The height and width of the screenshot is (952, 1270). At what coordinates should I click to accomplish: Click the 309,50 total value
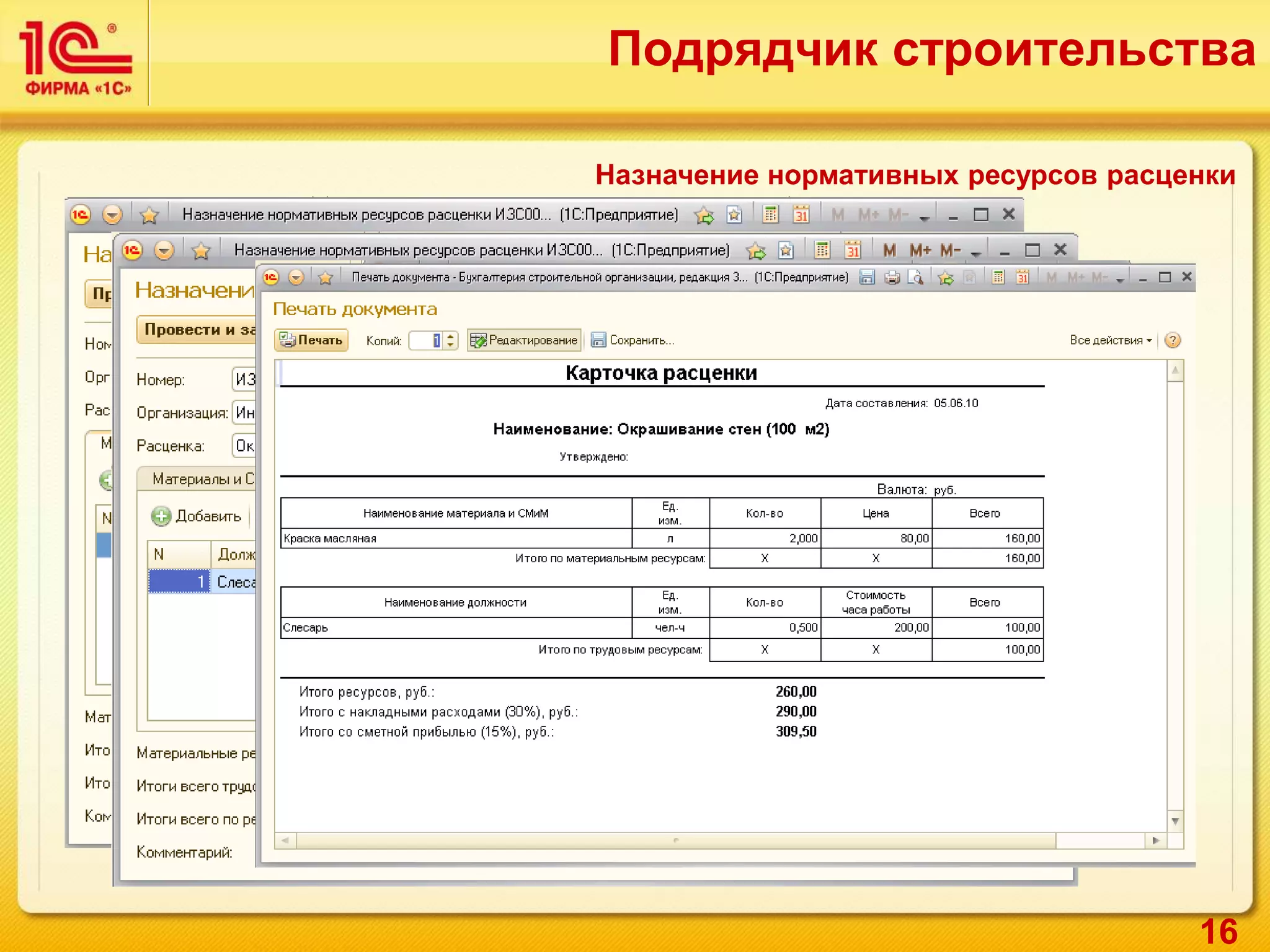tap(796, 731)
